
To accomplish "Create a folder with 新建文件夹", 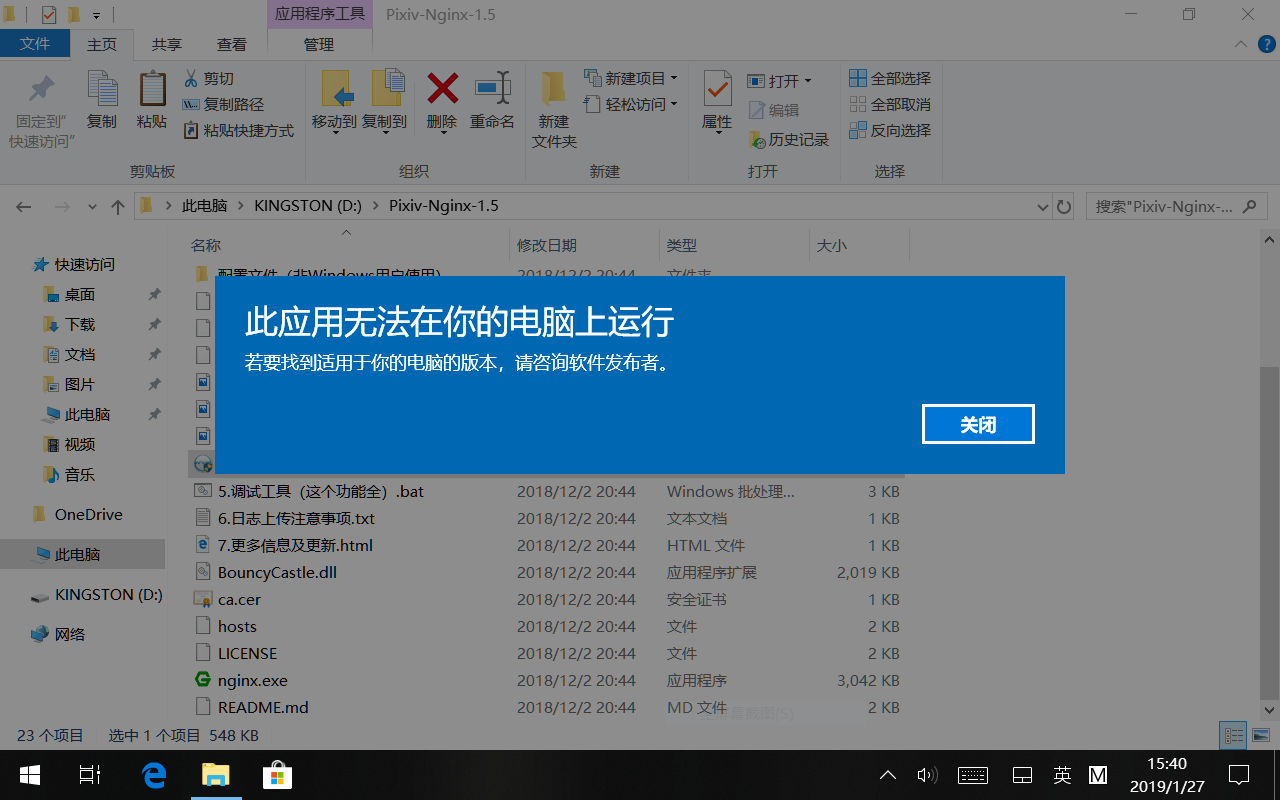I will coord(554,110).
